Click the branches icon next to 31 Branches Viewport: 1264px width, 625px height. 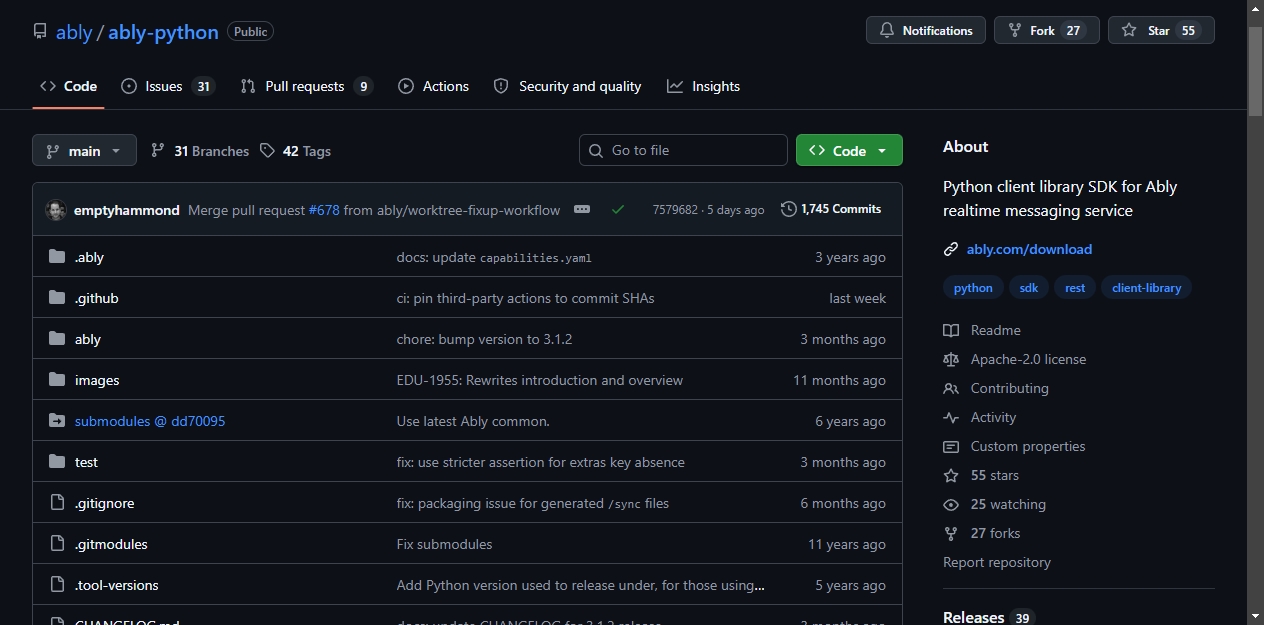(x=158, y=151)
